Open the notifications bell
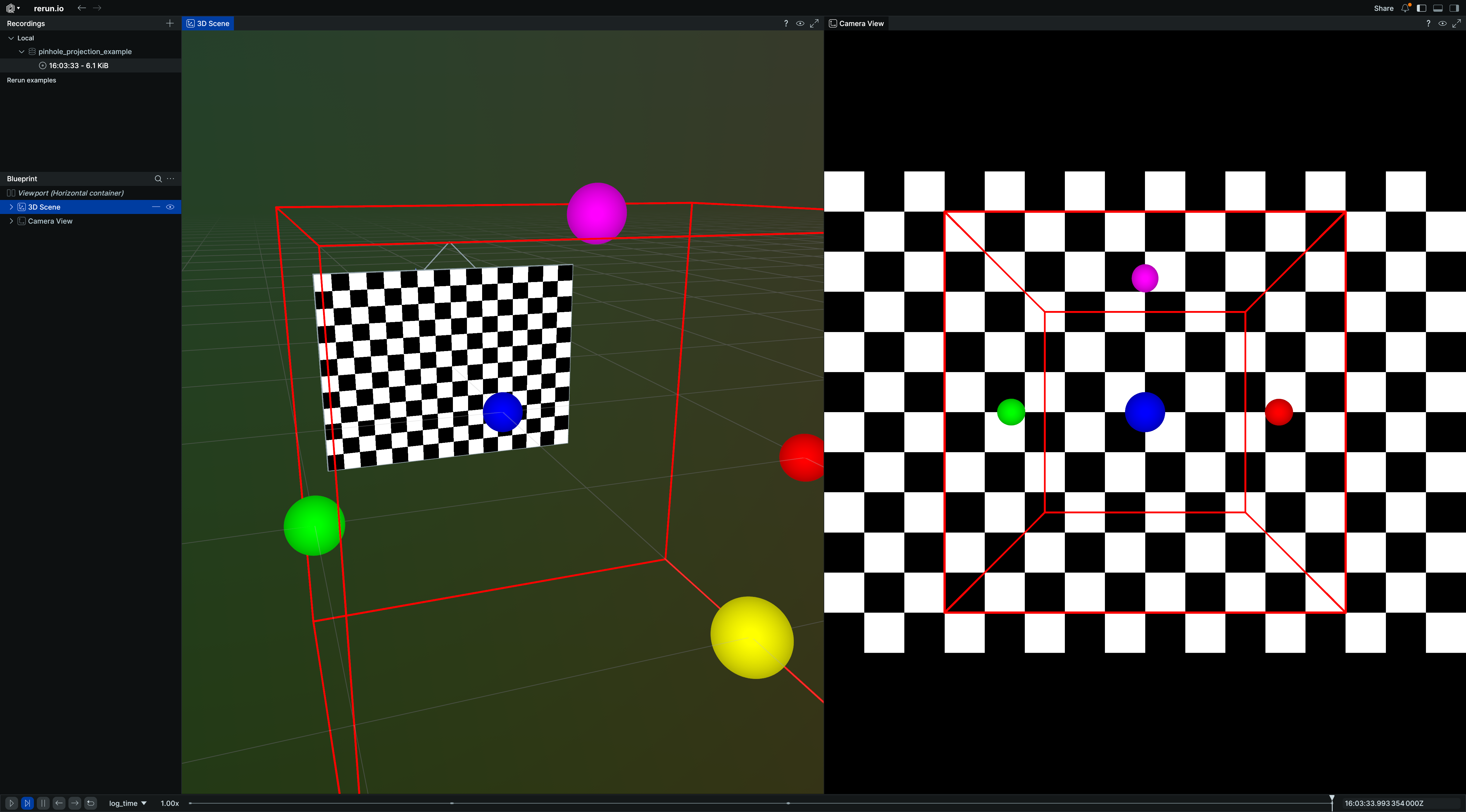Image resolution: width=1466 pixels, height=812 pixels. (1405, 8)
